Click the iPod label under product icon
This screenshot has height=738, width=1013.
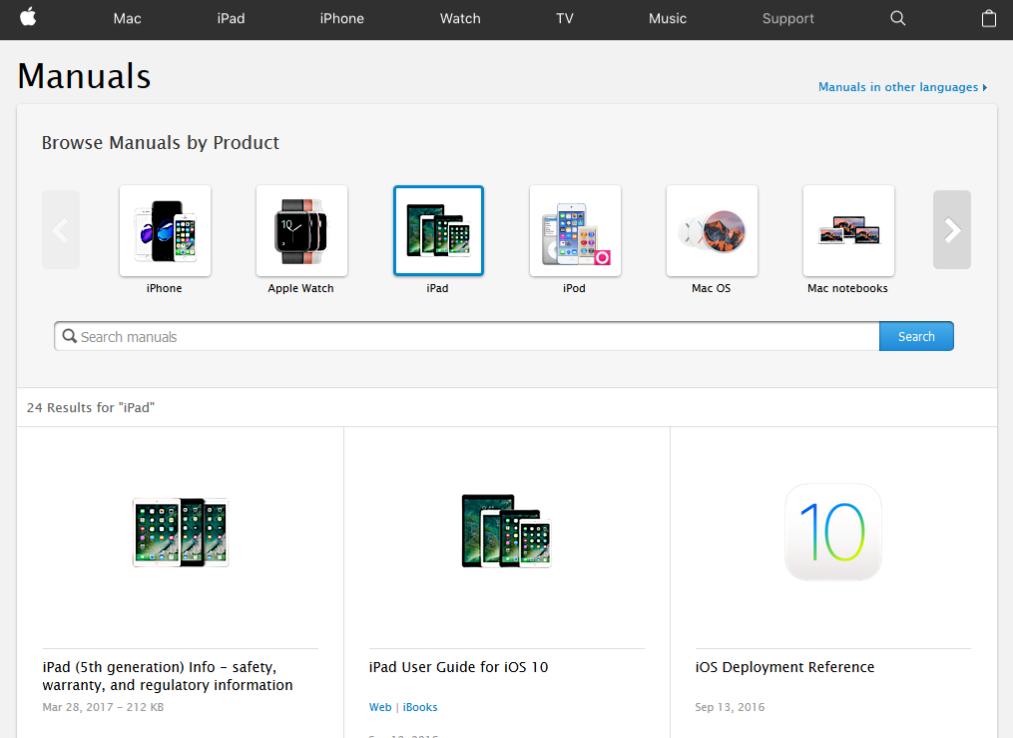coord(574,288)
